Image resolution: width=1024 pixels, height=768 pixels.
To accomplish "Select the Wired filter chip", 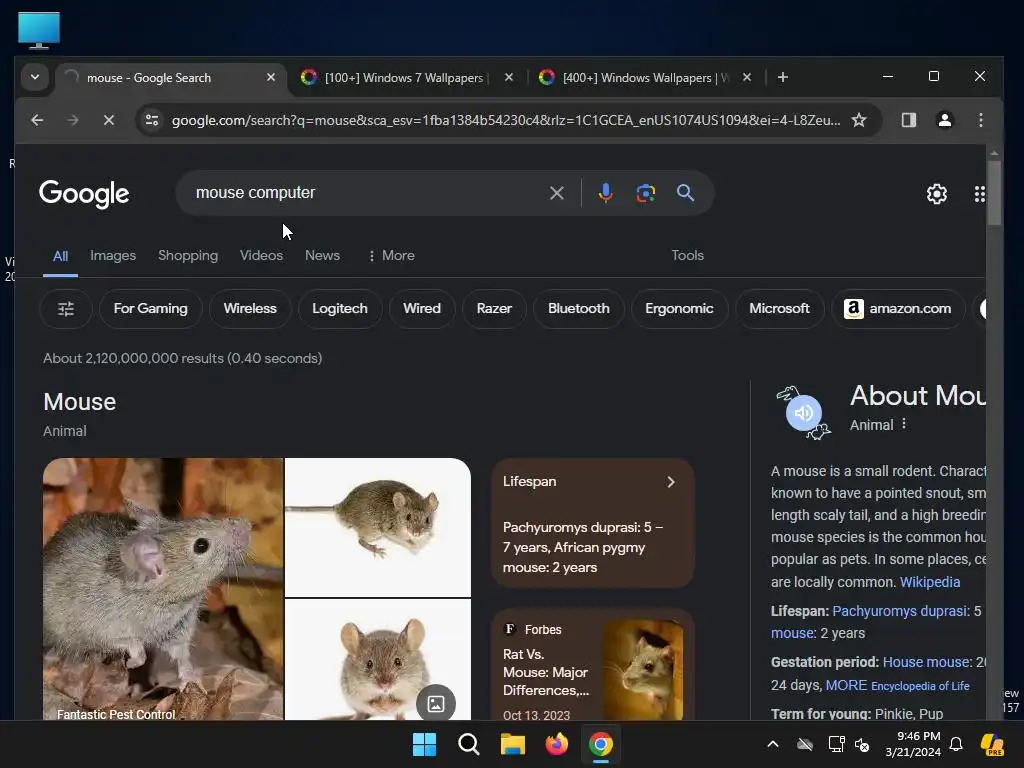I will click(422, 309).
